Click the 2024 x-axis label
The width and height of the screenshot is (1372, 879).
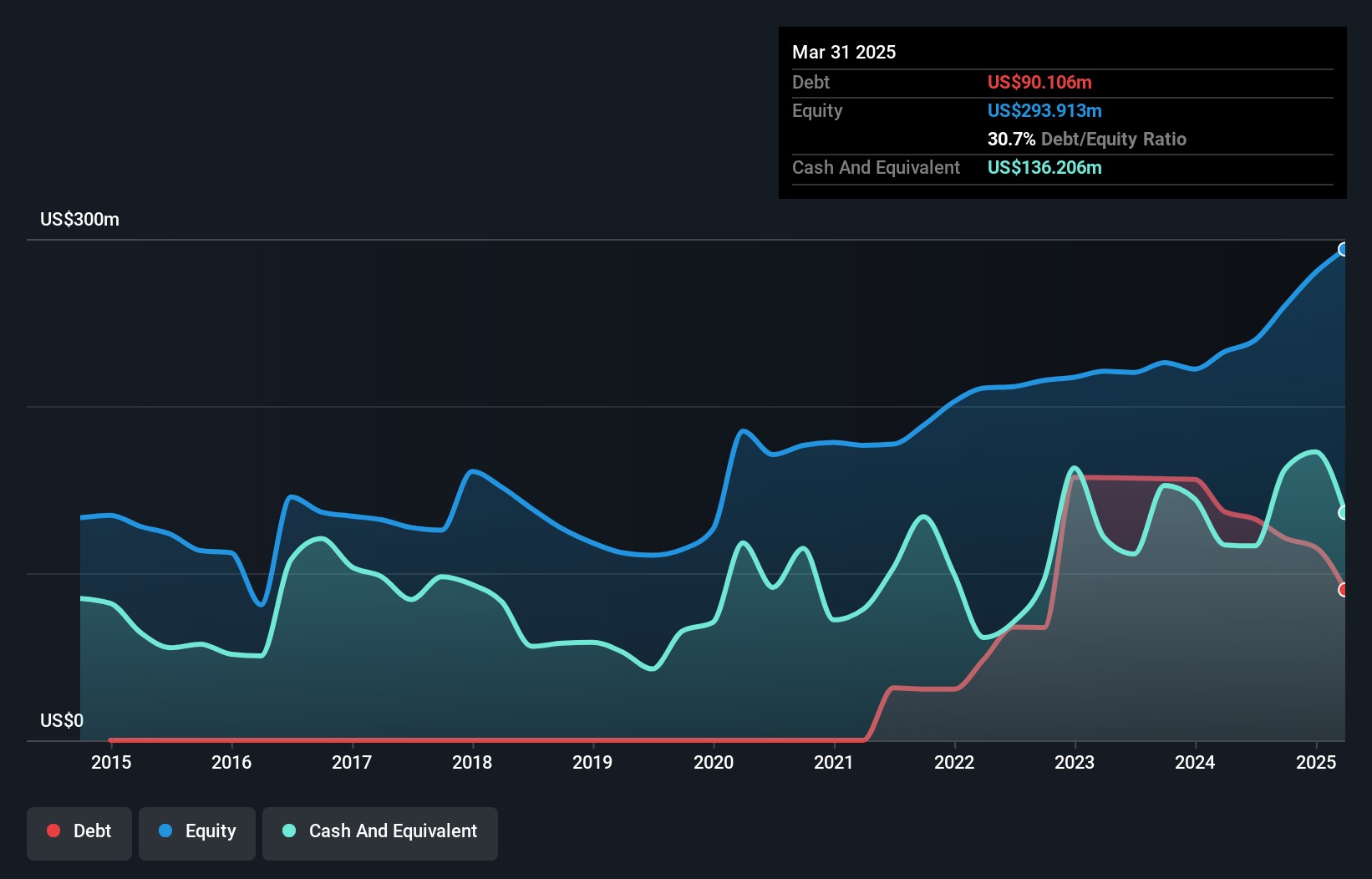coord(1195,762)
